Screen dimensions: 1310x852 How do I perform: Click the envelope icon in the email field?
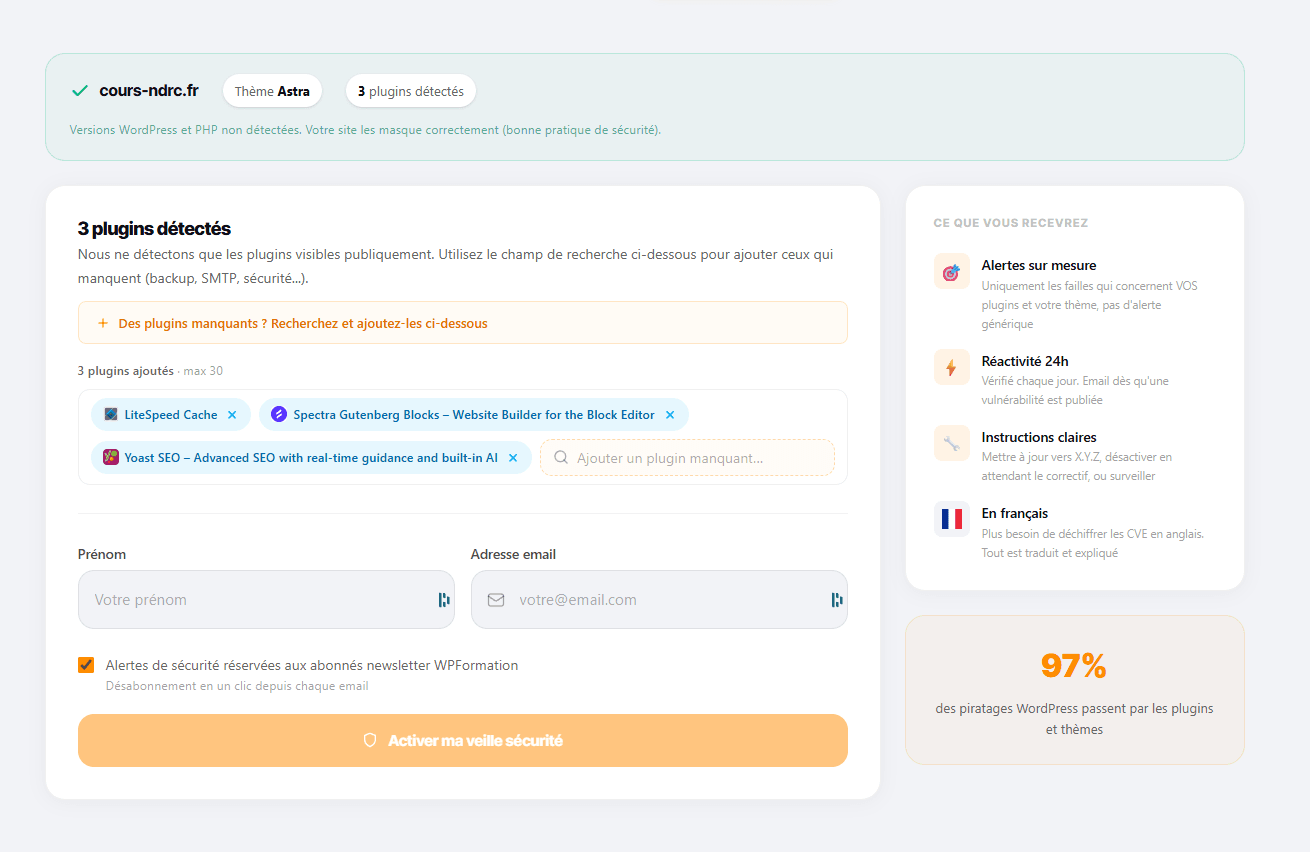[x=497, y=600]
